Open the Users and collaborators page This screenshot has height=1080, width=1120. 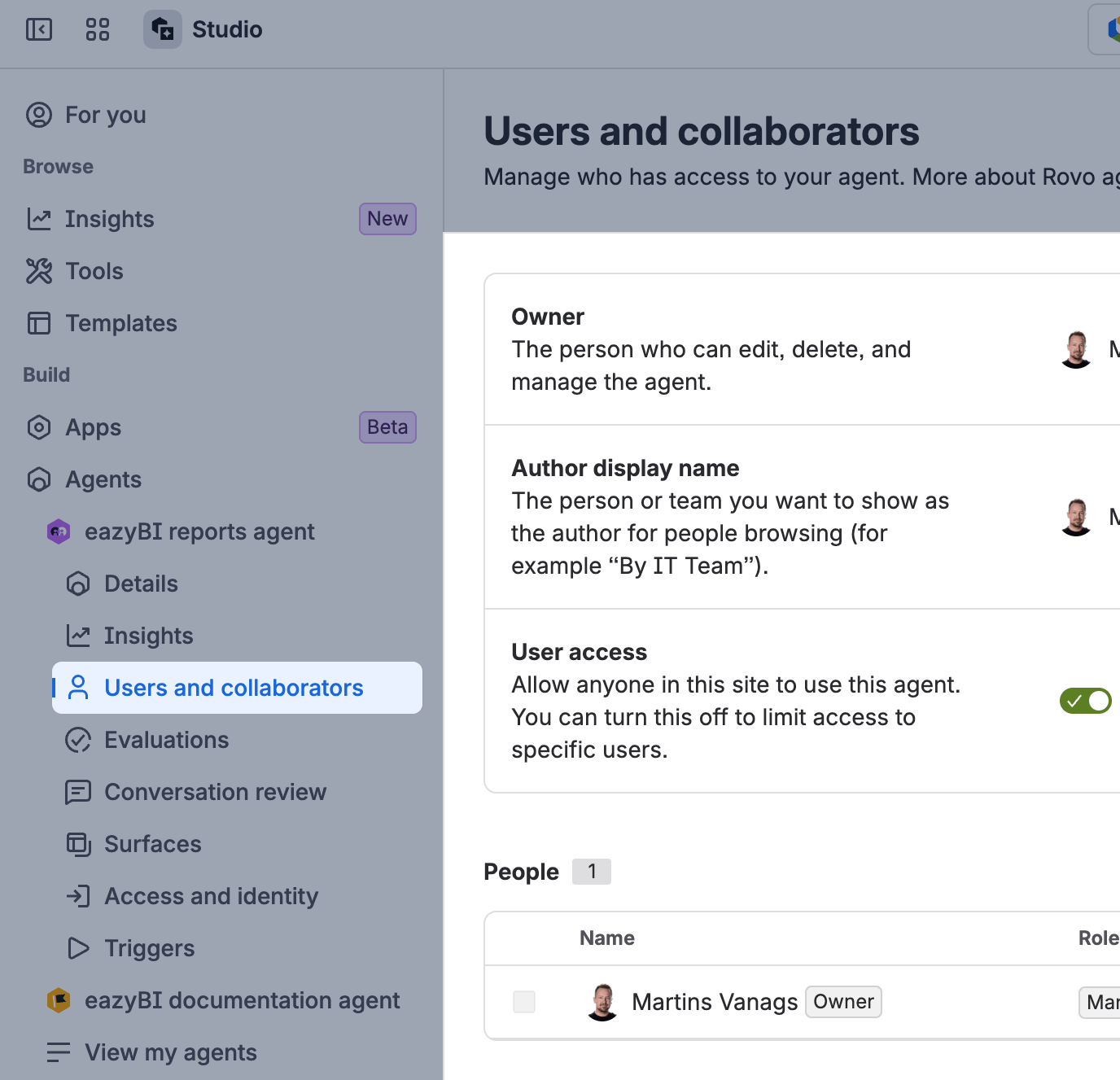(237, 688)
